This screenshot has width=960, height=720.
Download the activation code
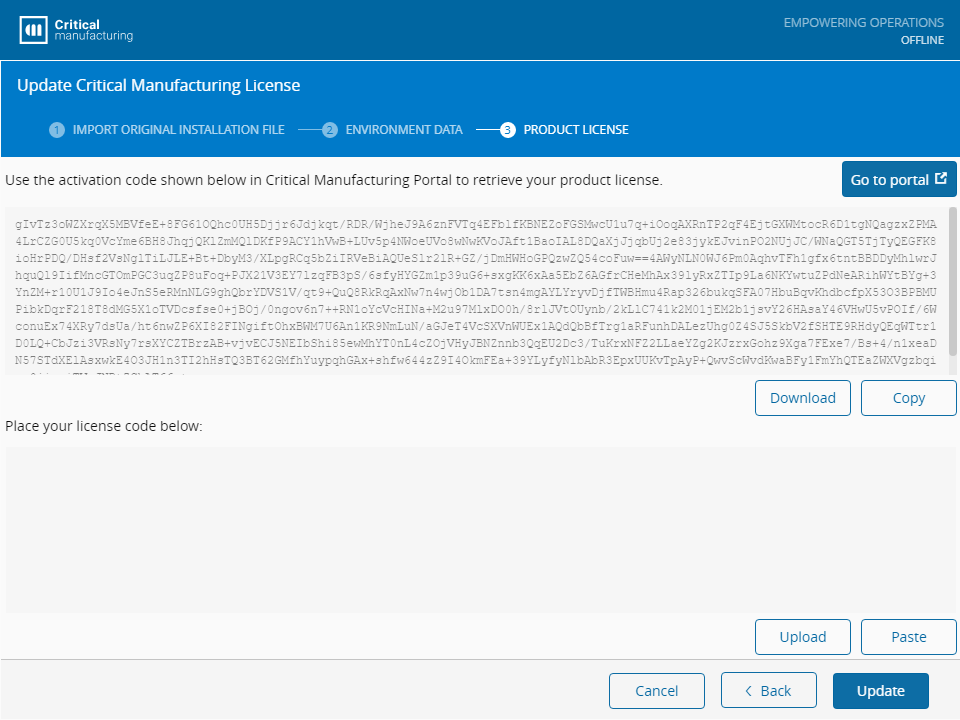point(803,398)
